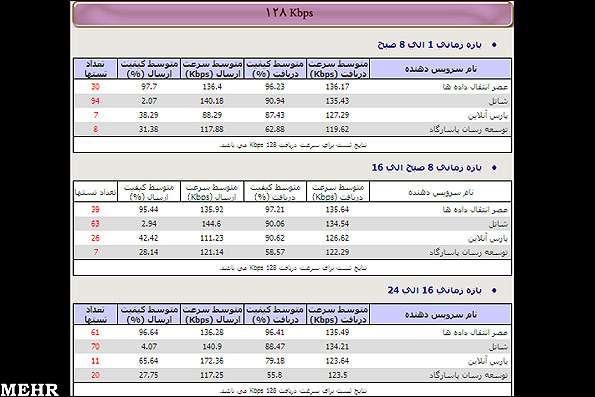Select heading 'بازه زمانی 8 صبح الی 16'
Screen dimensions: 595x397
tap(427, 167)
